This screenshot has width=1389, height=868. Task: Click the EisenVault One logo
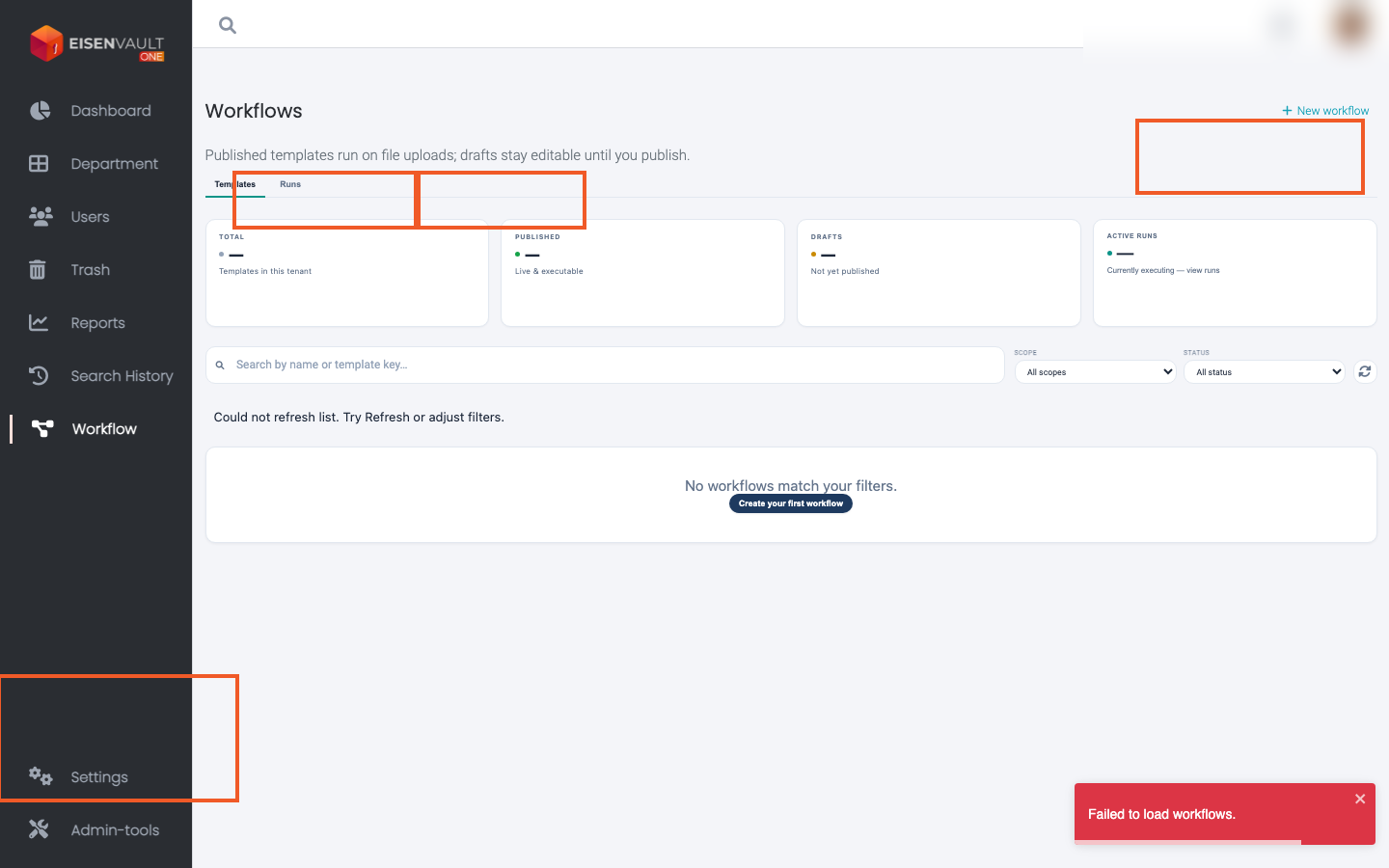[96, 43]
